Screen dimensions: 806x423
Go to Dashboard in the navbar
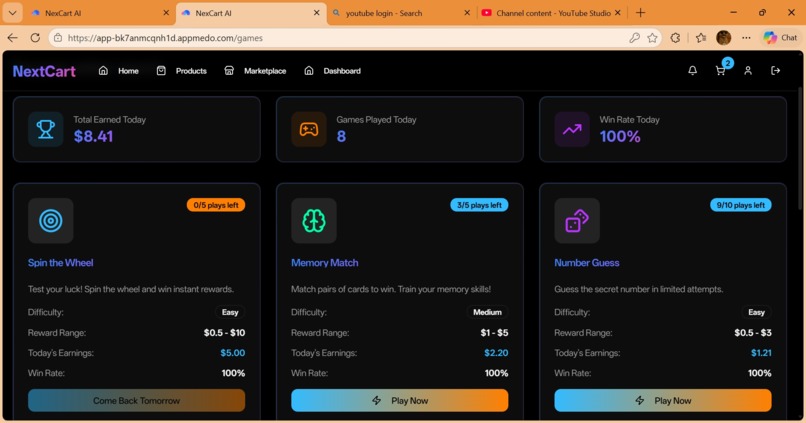tap(342, 71)
